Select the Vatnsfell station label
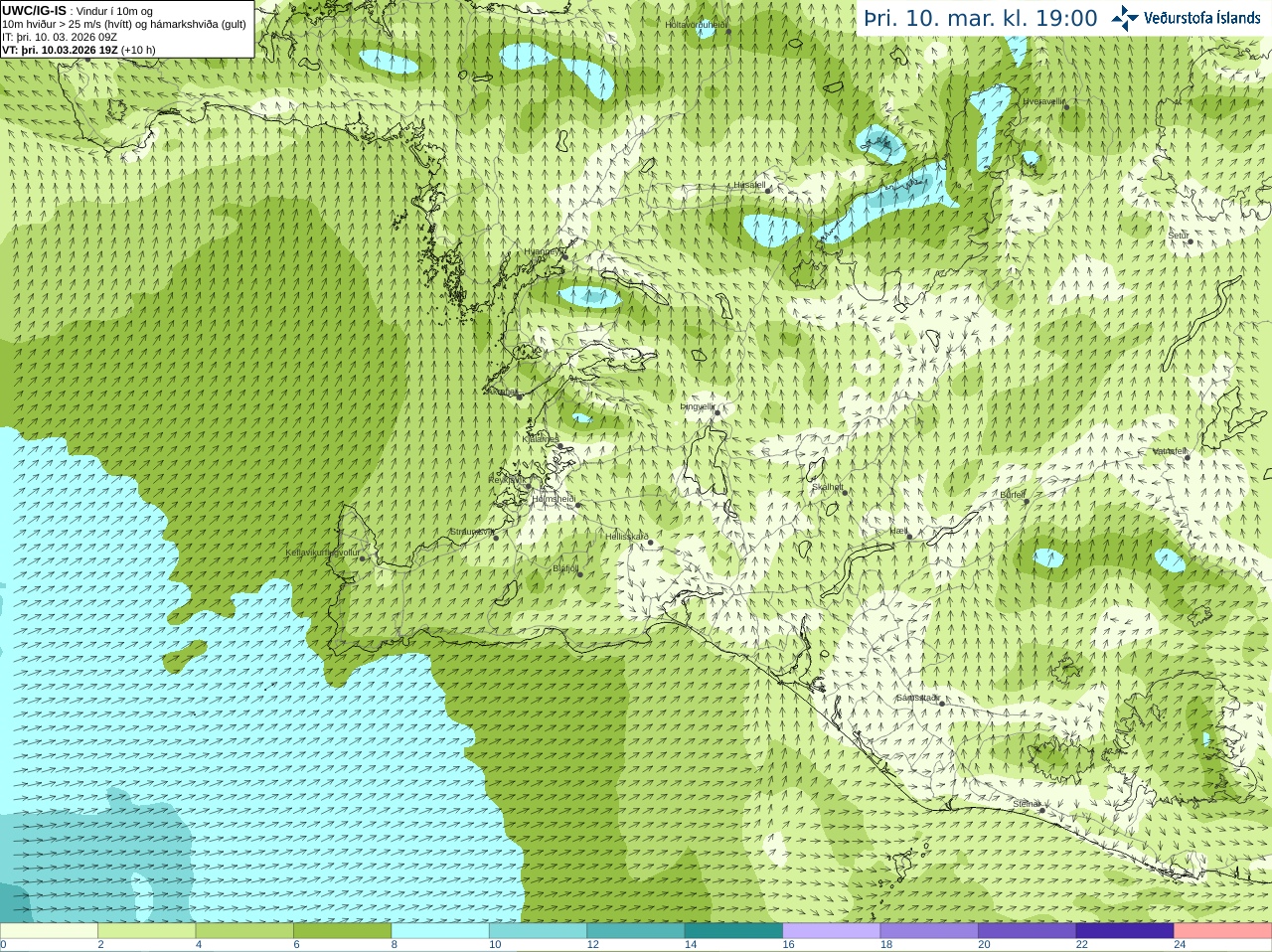This screenshot has height=952, width=1272. 1170,451
